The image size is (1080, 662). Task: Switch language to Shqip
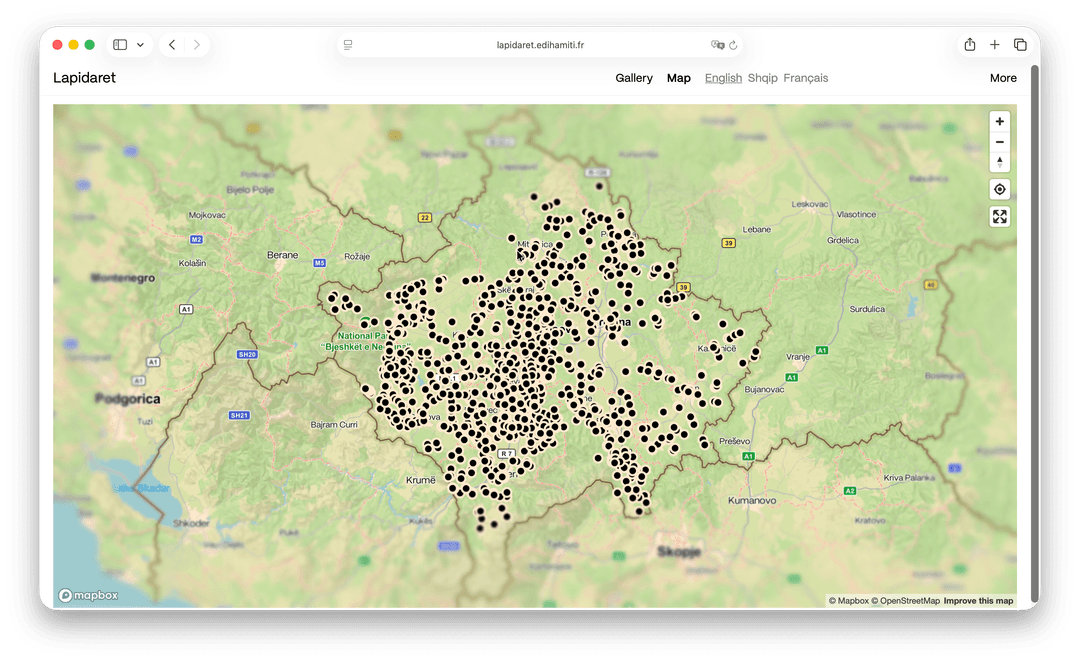point(762,77)
